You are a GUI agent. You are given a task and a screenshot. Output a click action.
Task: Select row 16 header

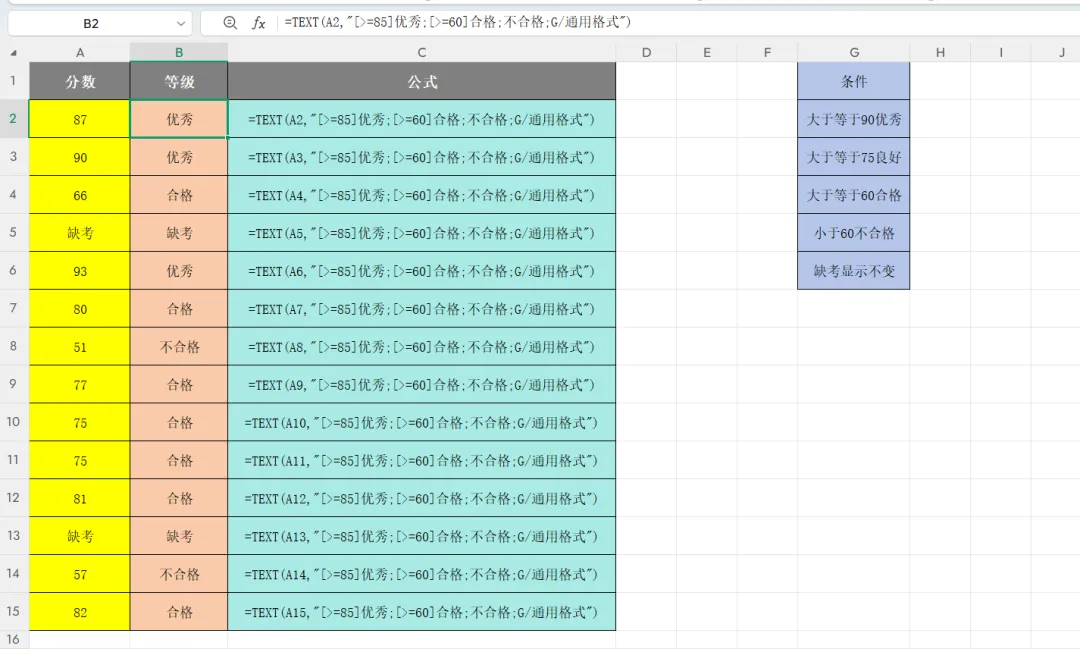pyautogui.click(x=14, y=639)
